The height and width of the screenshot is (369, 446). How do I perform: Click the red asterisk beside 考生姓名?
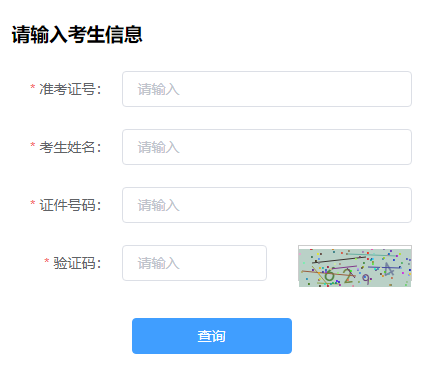33,145
